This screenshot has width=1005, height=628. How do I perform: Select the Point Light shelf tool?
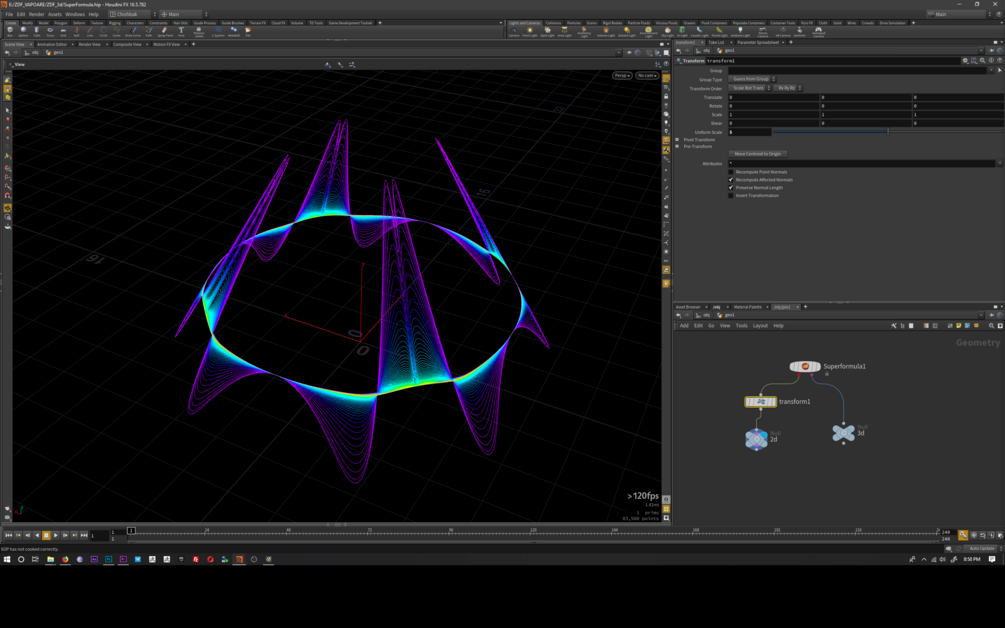click(x=531, y=31)
